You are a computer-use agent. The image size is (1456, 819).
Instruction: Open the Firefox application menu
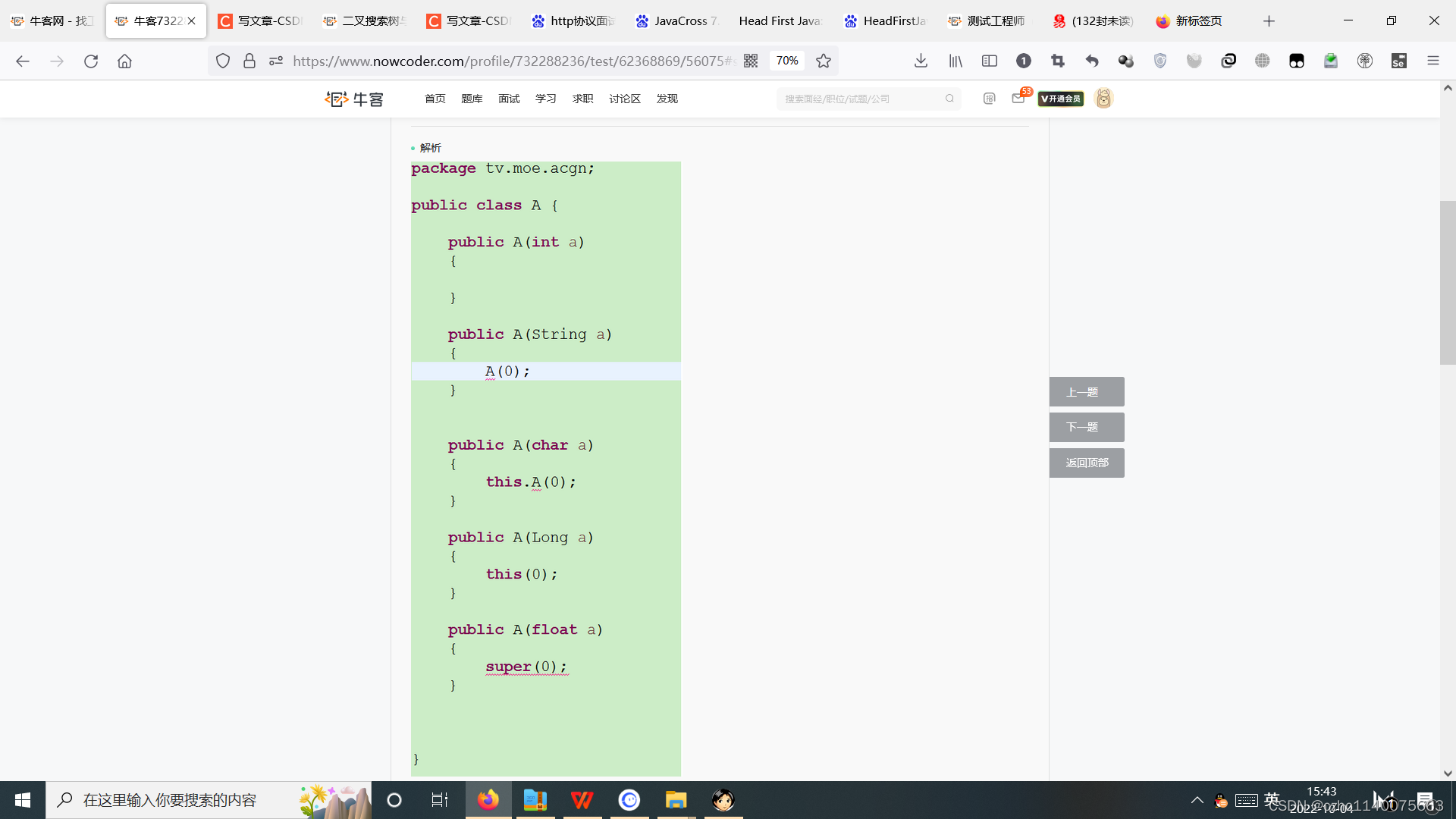coord(1433,61)
